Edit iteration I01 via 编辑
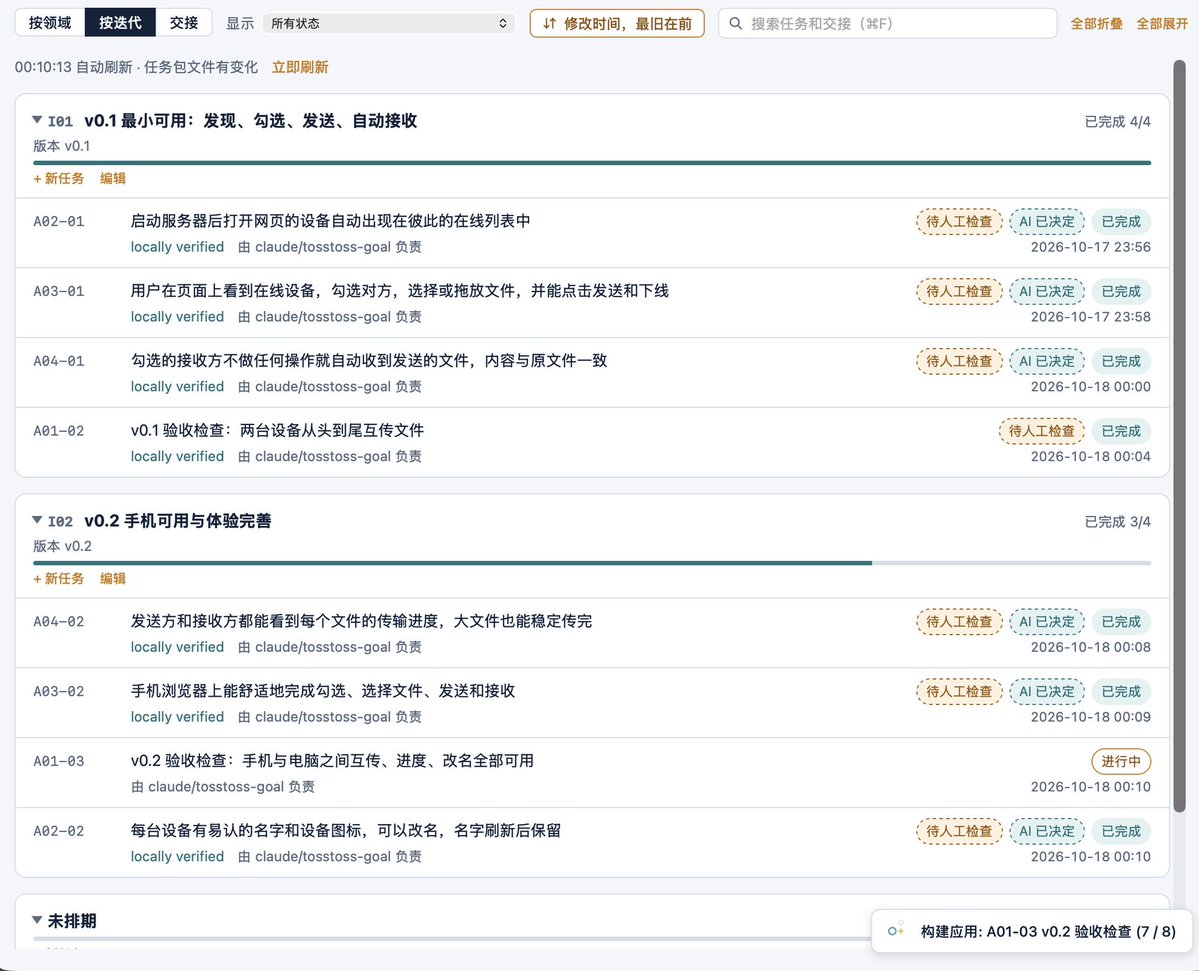The width and height of the screenshot is (1199, 971). 112,178
